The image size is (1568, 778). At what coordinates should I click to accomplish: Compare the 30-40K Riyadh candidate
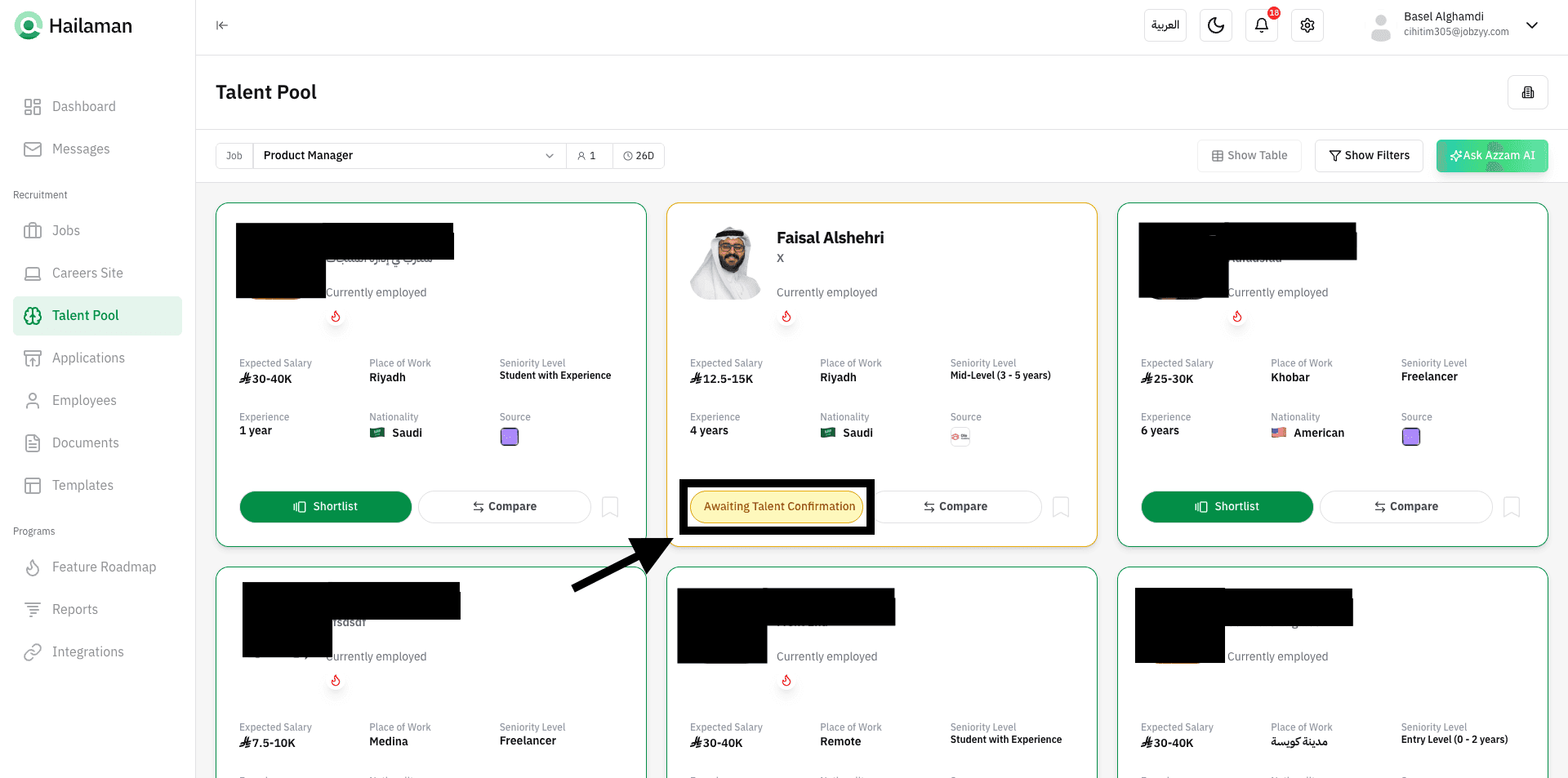[505, 507]
